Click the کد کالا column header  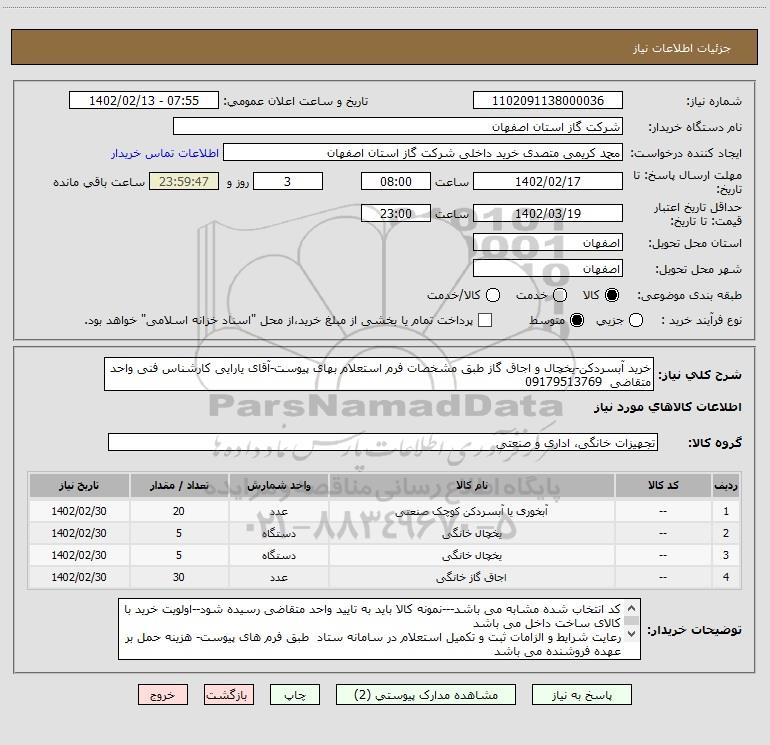tap(663, 486)
